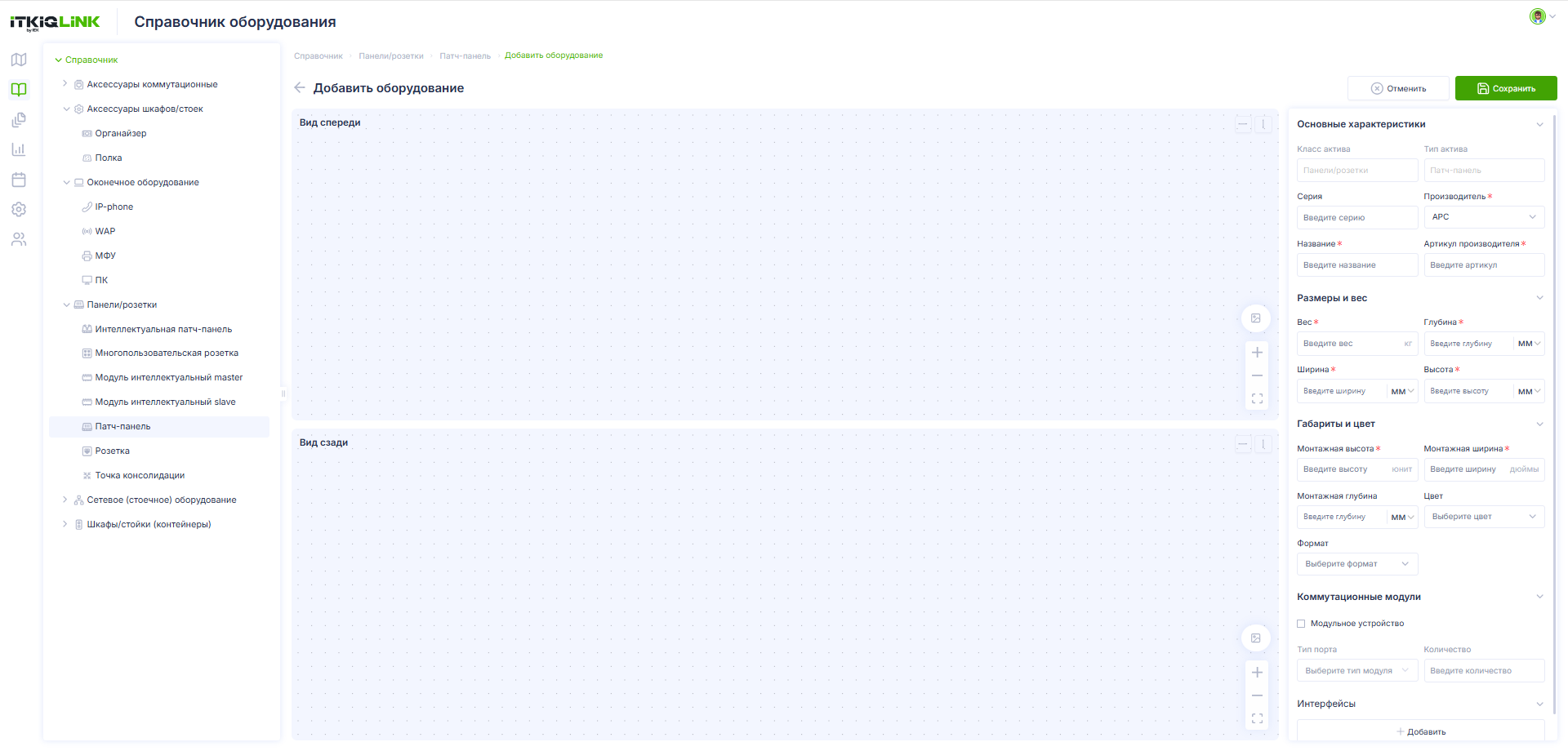
Task: Open the settings gear in sidebar
Action: click(x=19, y=210)
